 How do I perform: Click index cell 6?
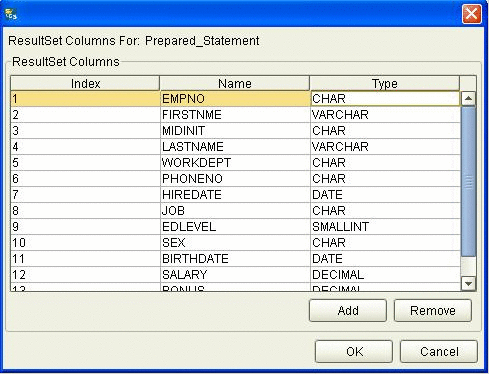pos(85,179)
